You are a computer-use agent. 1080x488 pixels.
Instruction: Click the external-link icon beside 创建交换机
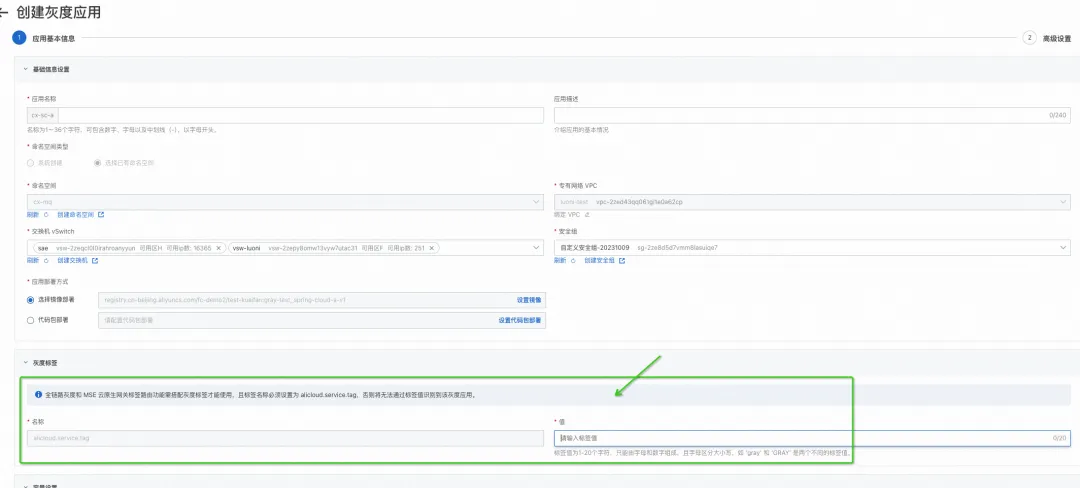(95, 261)
